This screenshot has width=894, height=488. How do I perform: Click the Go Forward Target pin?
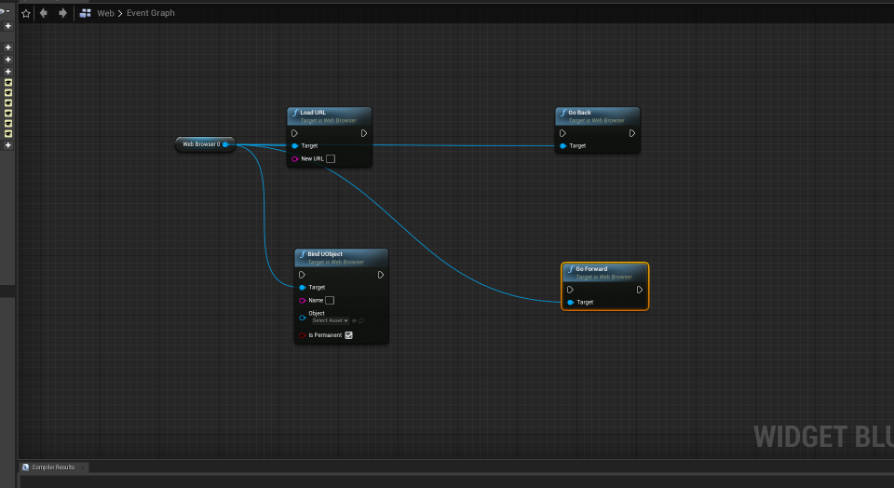(570, 302)
